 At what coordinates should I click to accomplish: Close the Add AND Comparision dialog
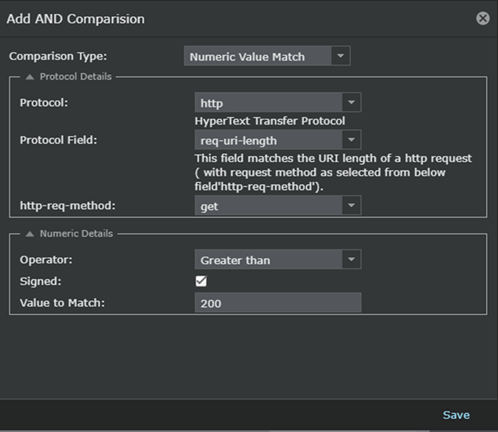pyautogui.click(x=483, y=18)
